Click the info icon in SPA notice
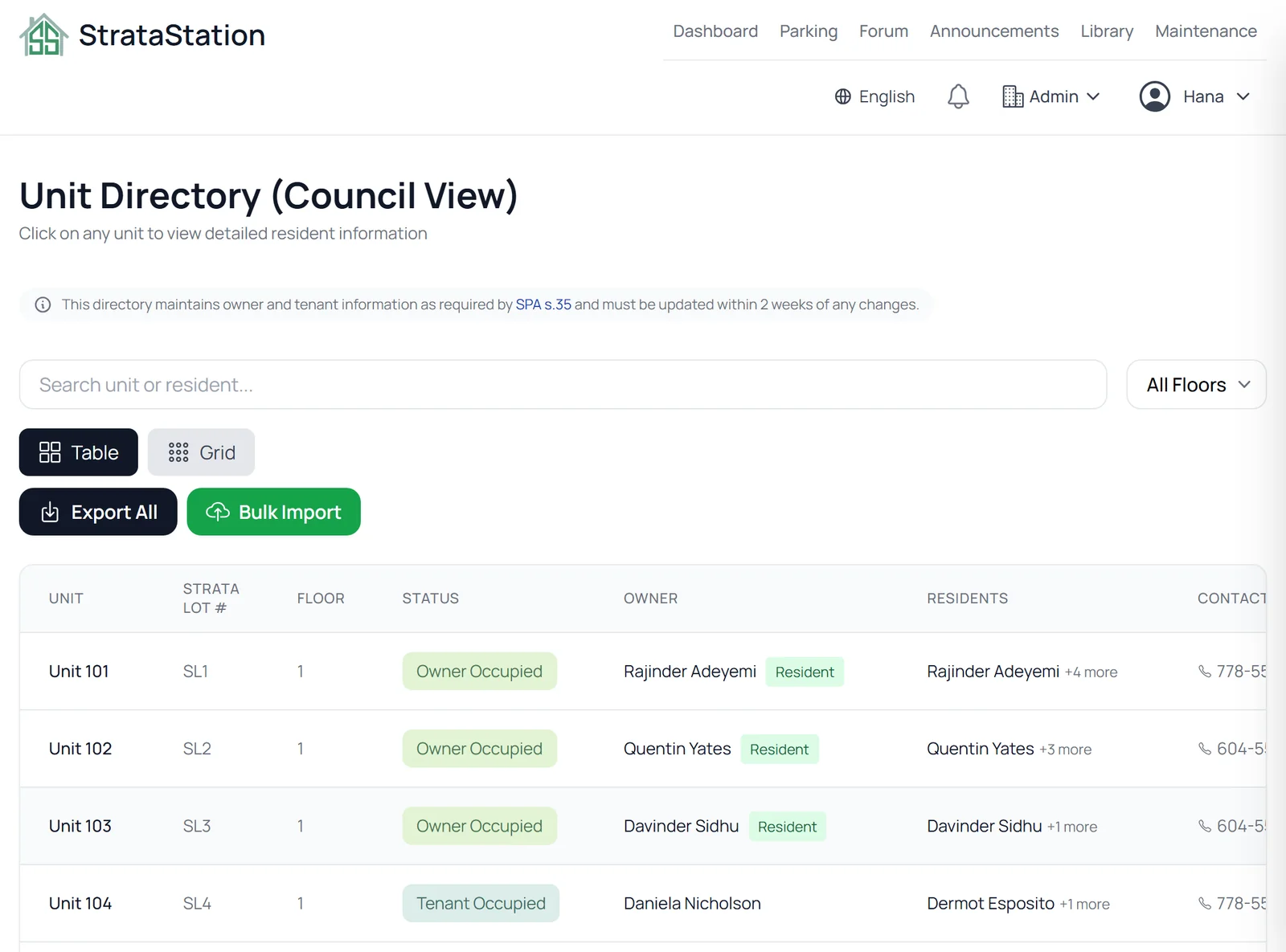This screenshot has width=1286, height=952. [x=43, y=304]
